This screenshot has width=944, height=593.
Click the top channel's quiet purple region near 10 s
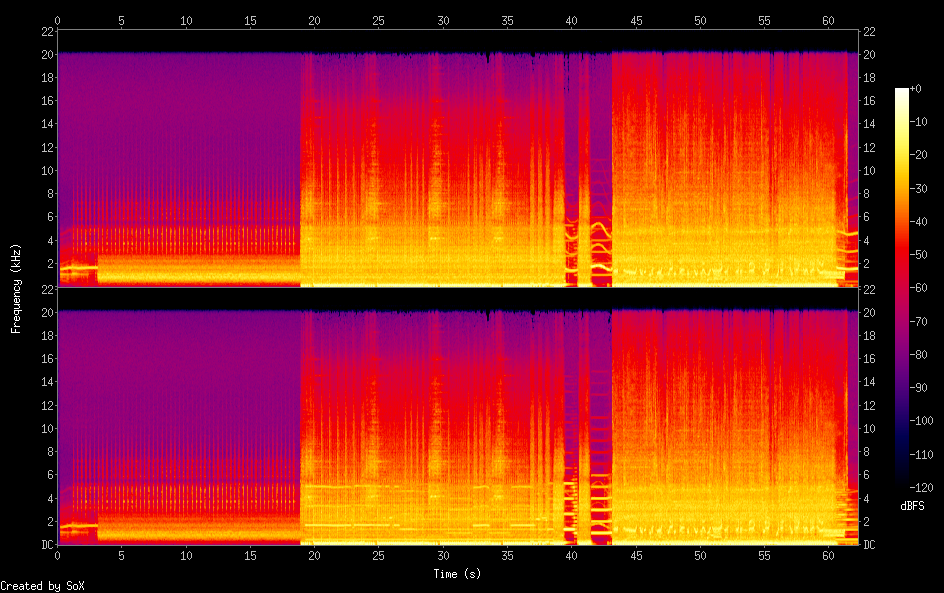tap(186, 130)
